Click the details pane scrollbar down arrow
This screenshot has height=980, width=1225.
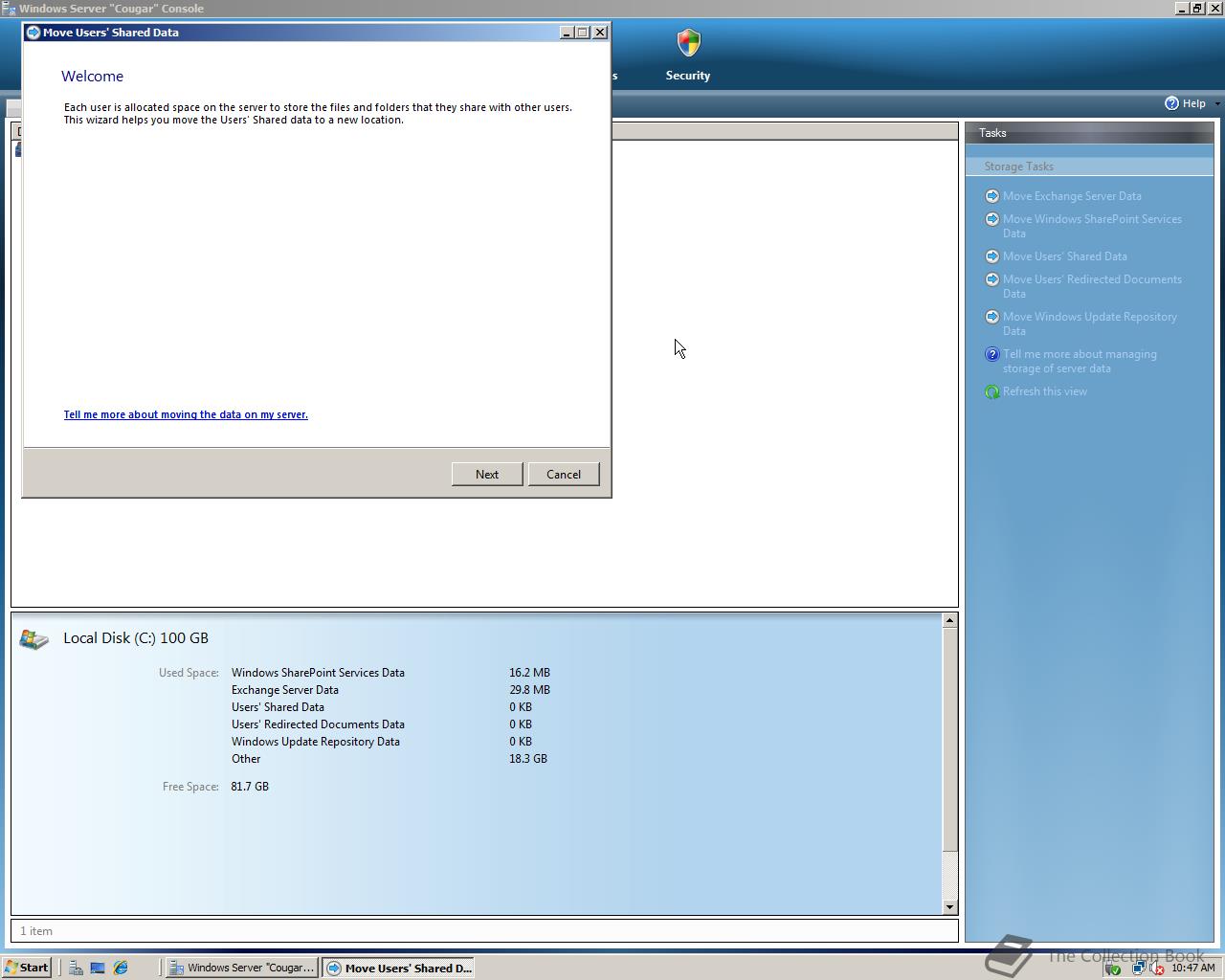949,906
